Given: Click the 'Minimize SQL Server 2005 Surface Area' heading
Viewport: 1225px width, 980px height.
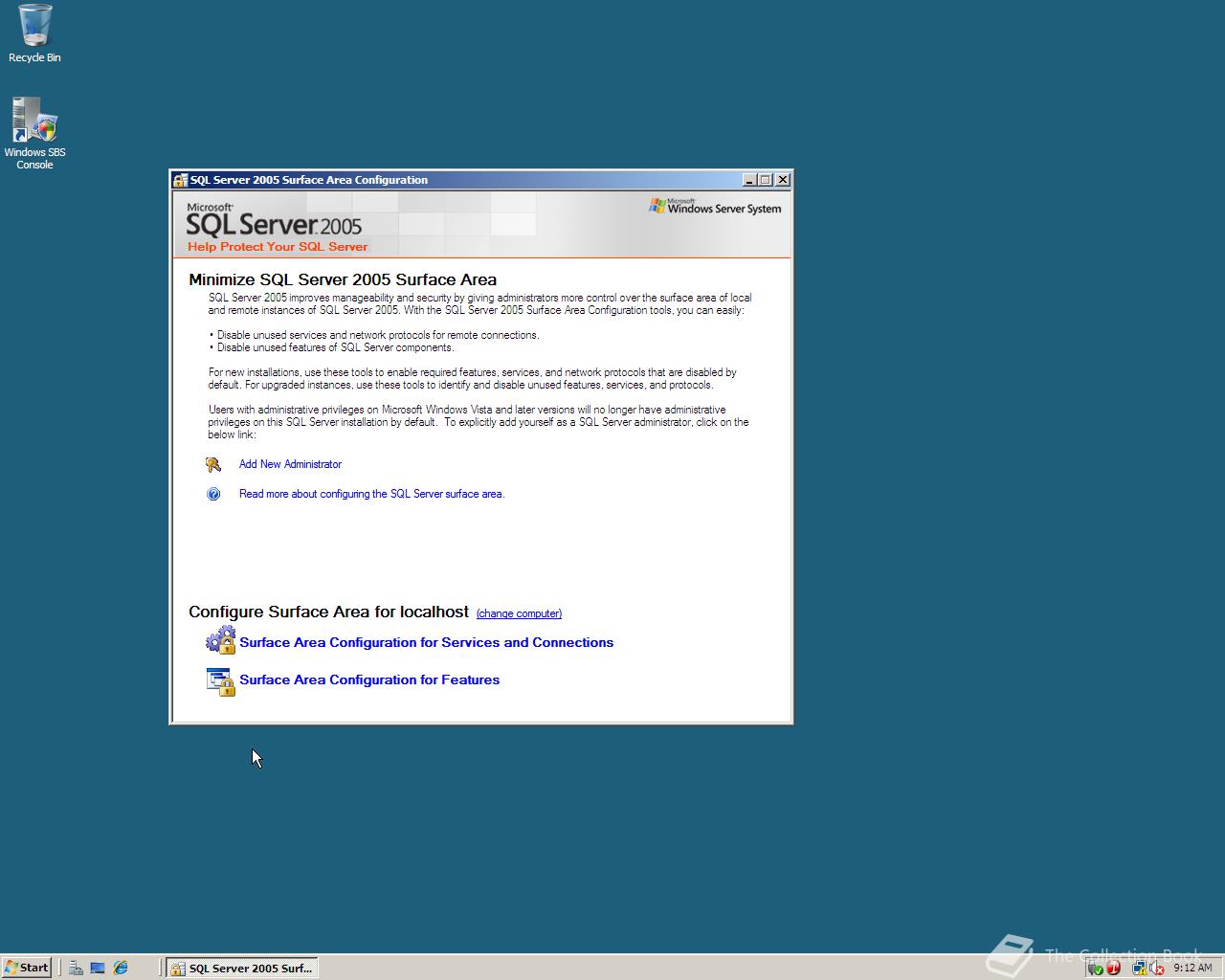Looking at the screenshot, I should tap(343, 279).
